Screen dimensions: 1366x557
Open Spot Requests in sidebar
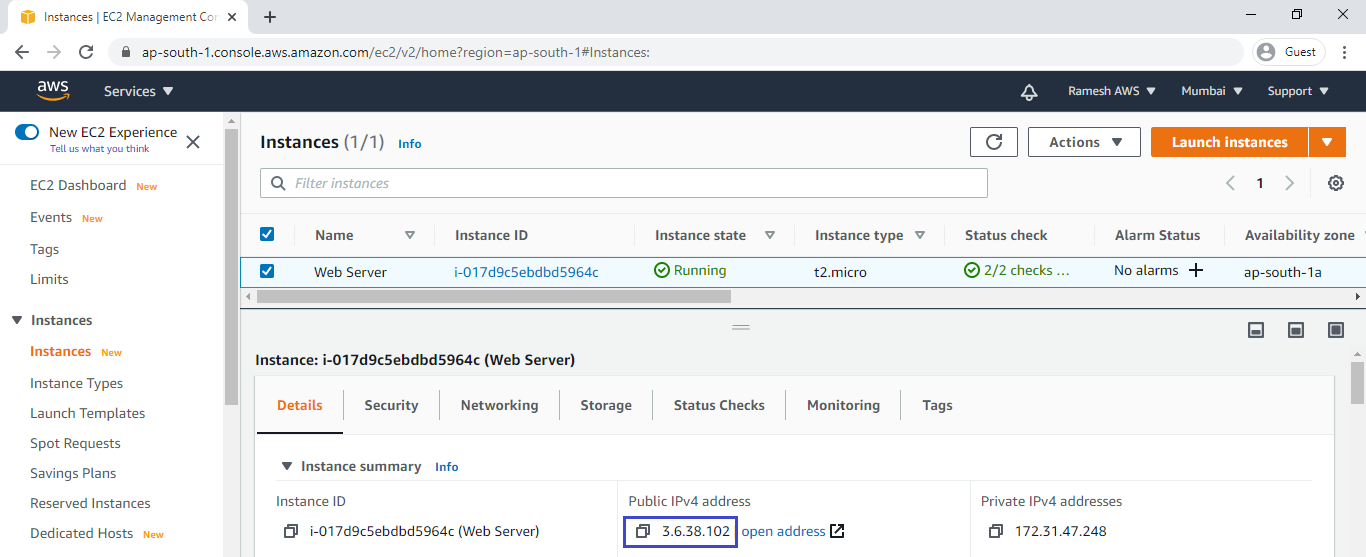point(75,443)
